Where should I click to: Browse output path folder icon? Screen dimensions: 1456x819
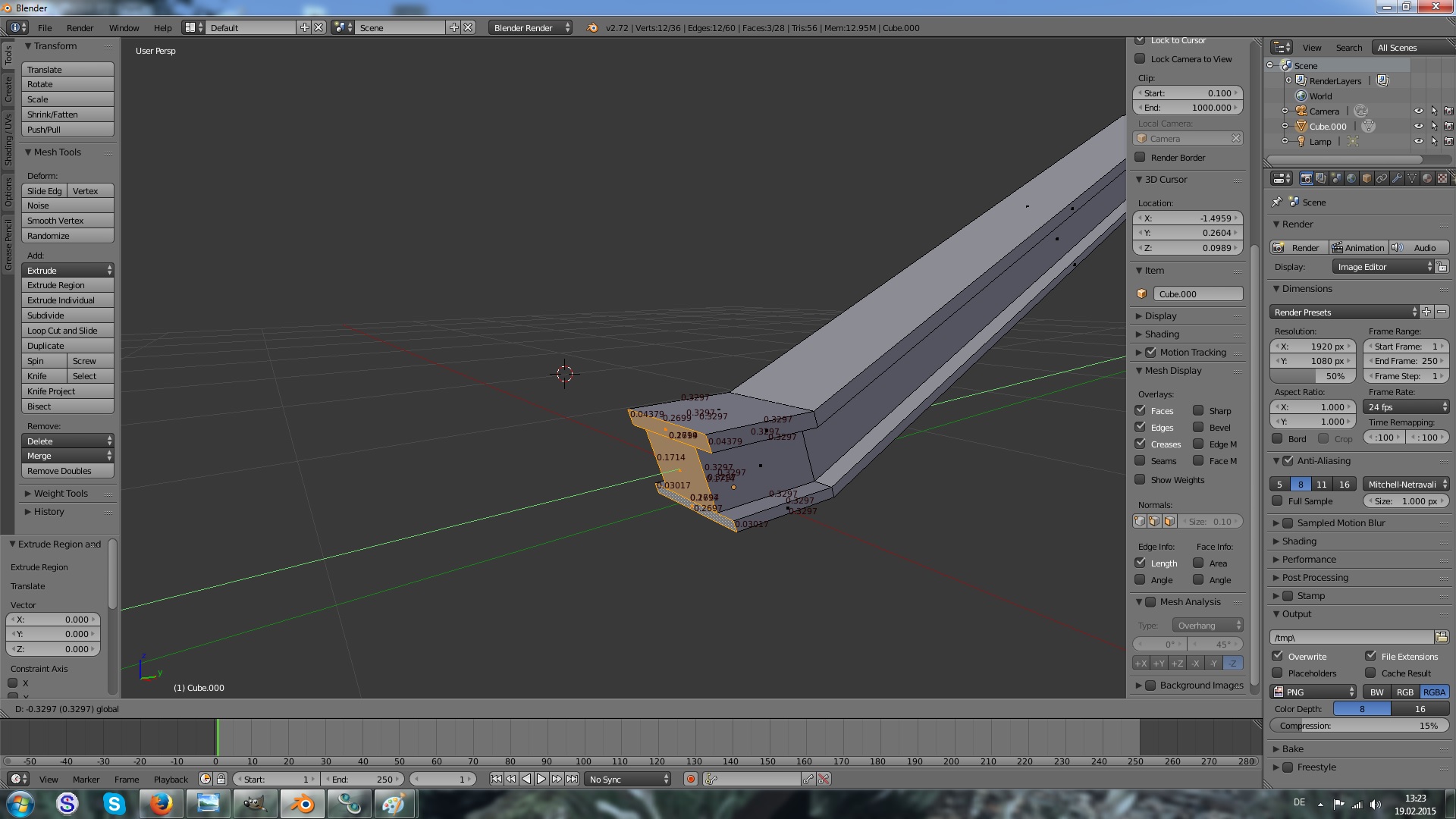pos(1442,637)
